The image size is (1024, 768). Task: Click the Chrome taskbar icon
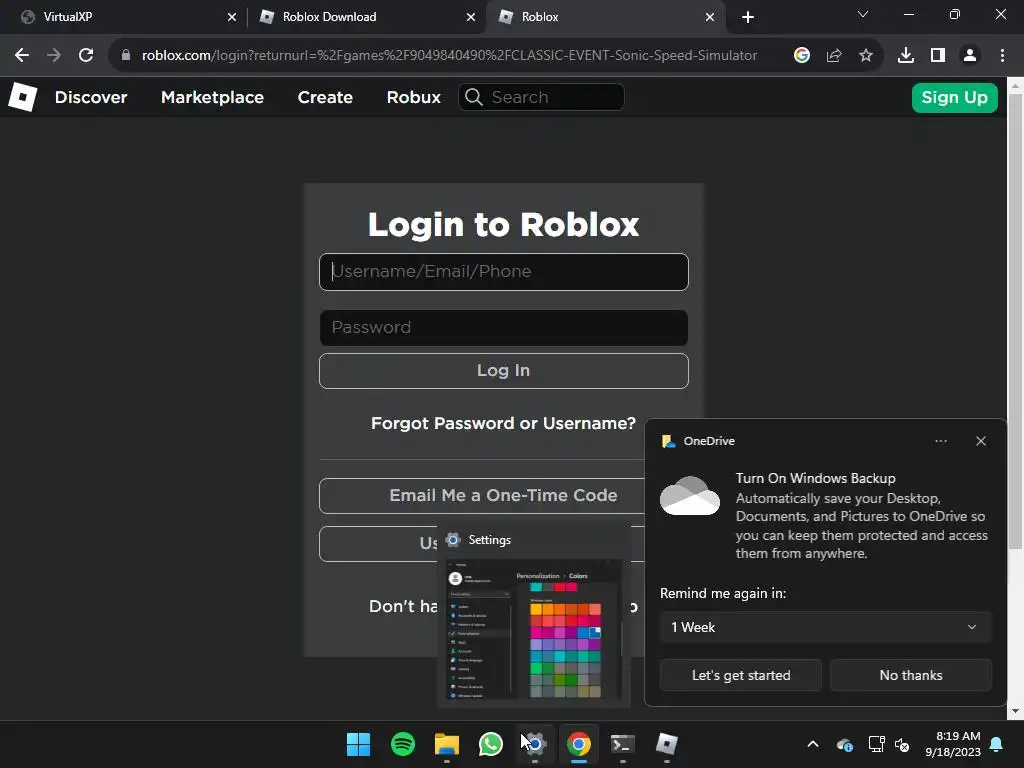(x=579, y=744)
